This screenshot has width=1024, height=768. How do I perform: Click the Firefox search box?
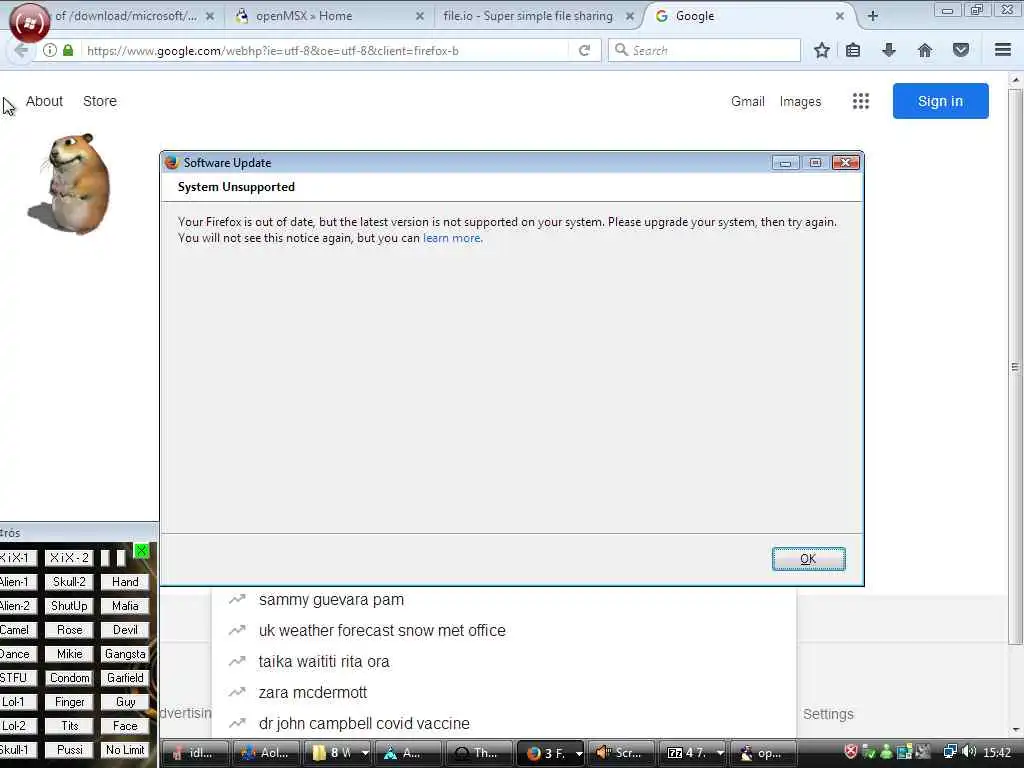[x=704, y=50]
